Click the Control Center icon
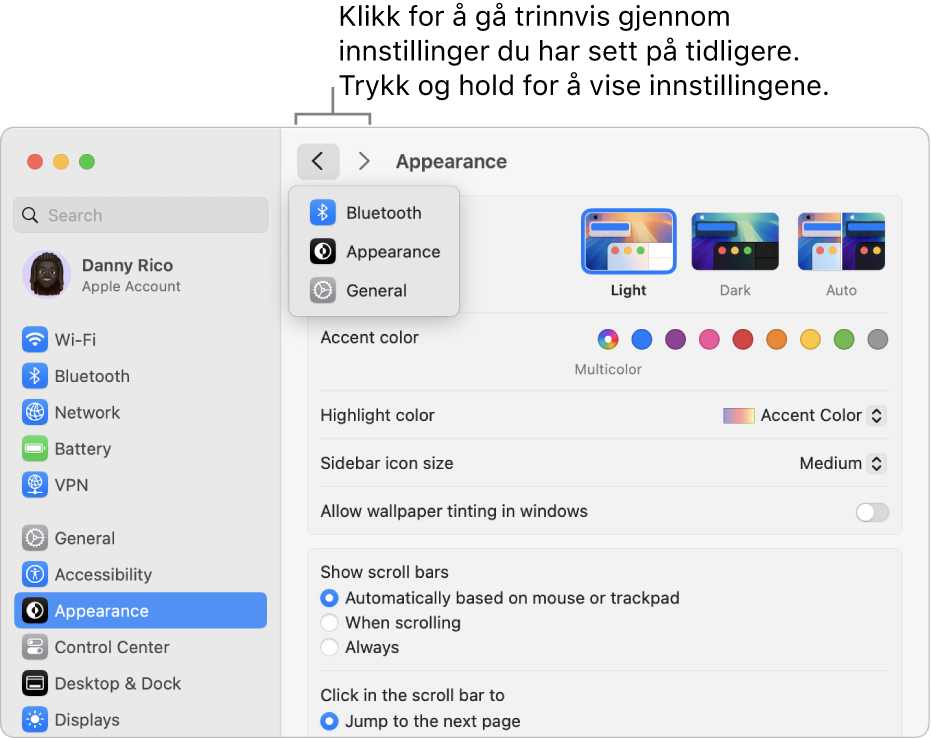 click(x=35, y=647)
